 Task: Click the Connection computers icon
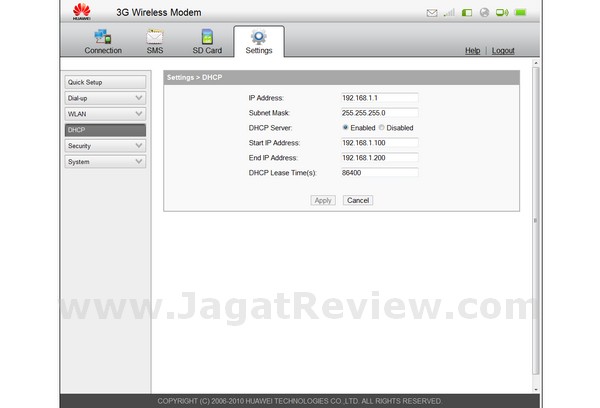(x=103, y=37)
